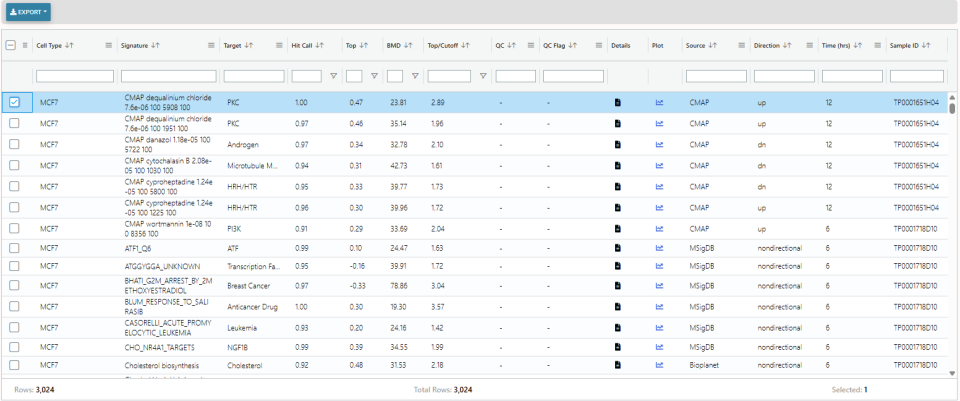Focus the Signature filter field
This screenshot has width=960, height=401.
point(168,76)
